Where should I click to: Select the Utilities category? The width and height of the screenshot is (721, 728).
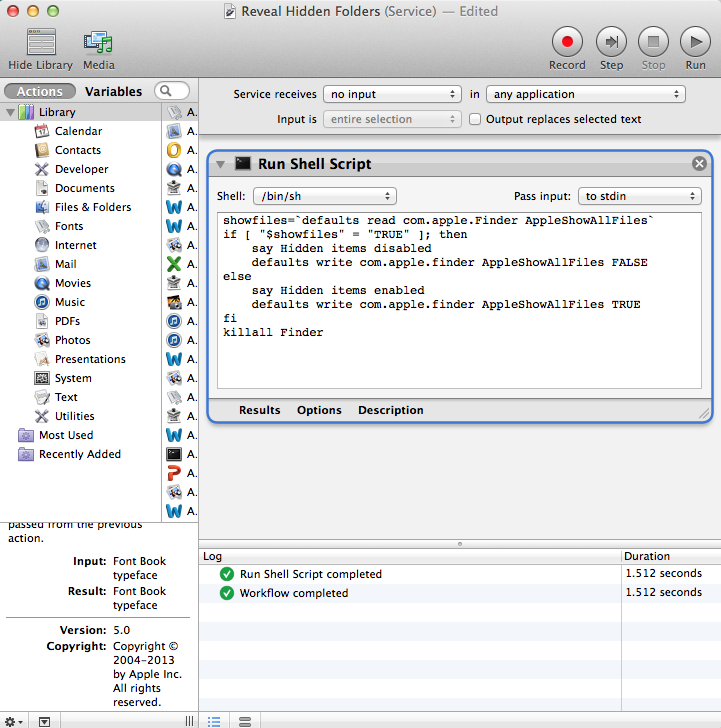point(74,417)
